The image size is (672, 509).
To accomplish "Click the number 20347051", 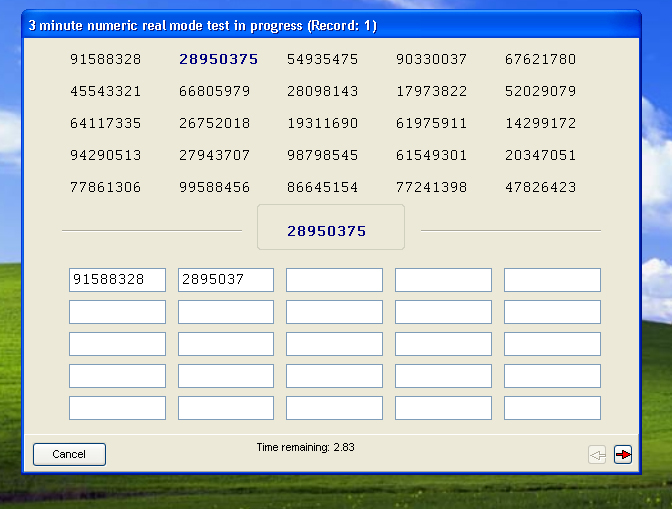I will 540,155.
